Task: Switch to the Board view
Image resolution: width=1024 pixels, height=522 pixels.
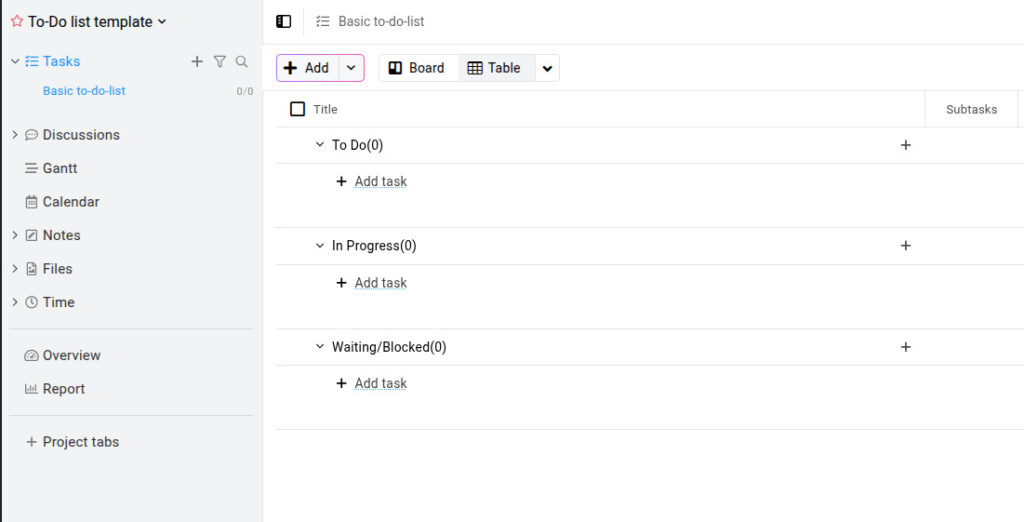Action: tap(418, 68)
